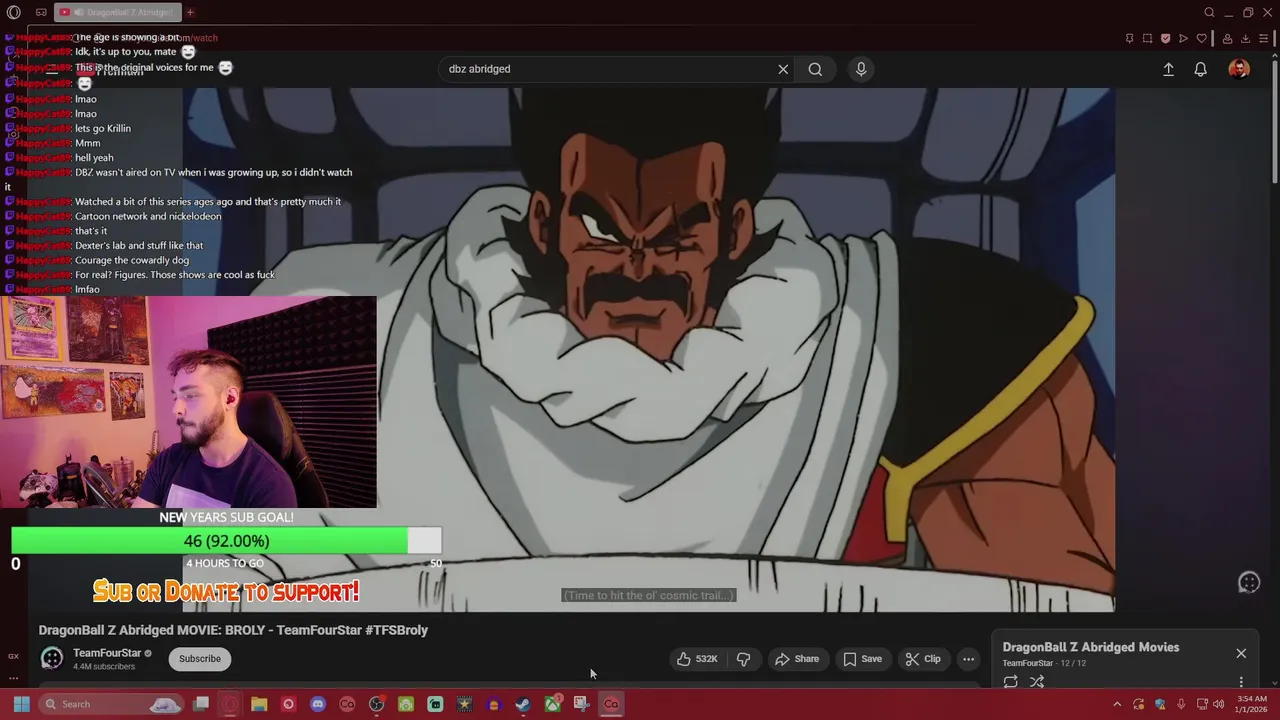
Task: Open TeamFourStar channel name link
Action: click(107, 653)
